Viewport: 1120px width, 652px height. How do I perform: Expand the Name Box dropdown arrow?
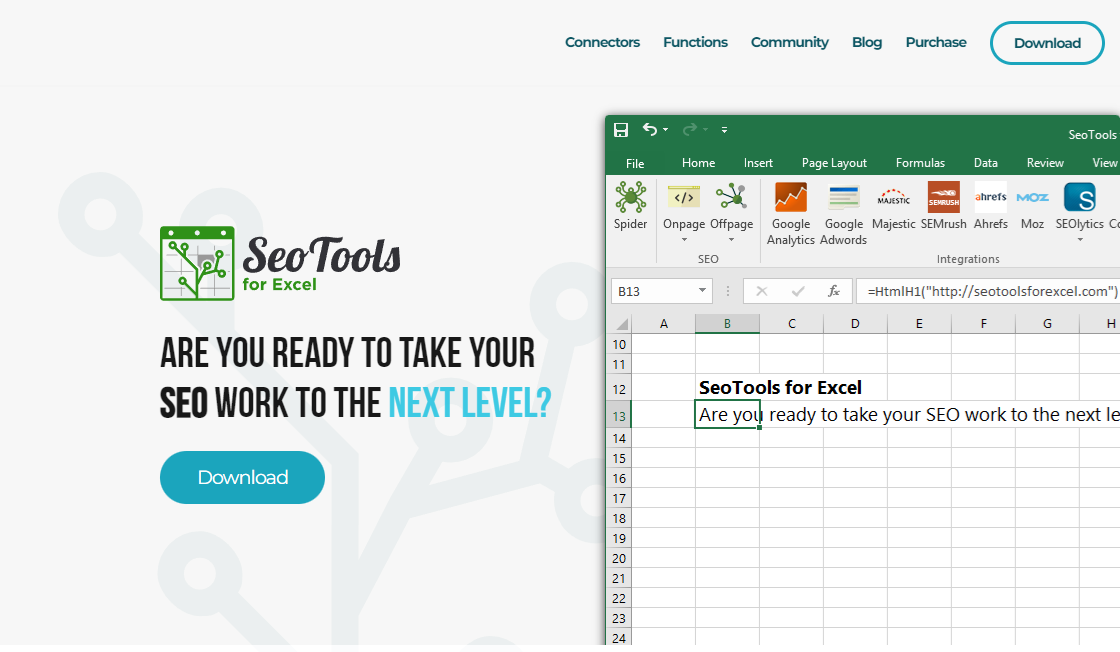(x=701, y=291)
